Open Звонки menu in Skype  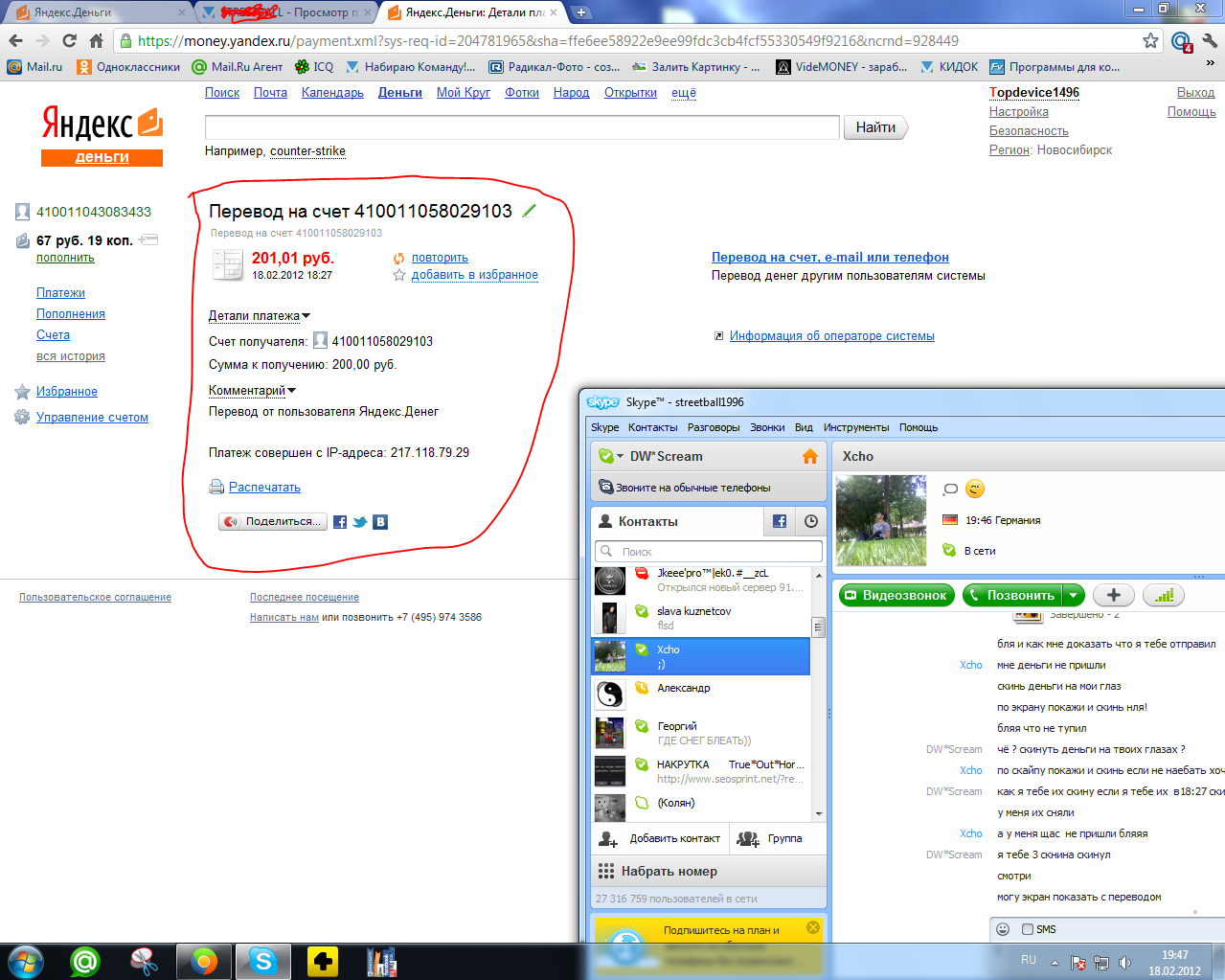click(767, 427)
